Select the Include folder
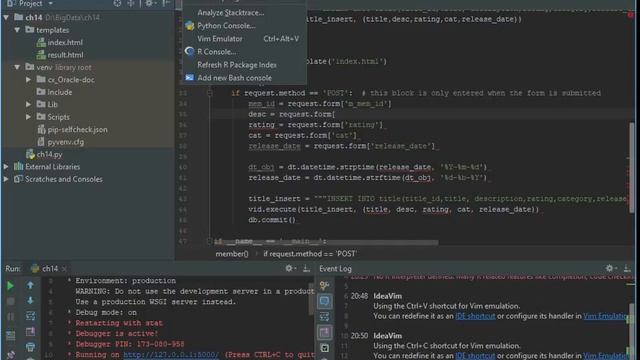The image size is (640, 360). [x=60, y=92]
